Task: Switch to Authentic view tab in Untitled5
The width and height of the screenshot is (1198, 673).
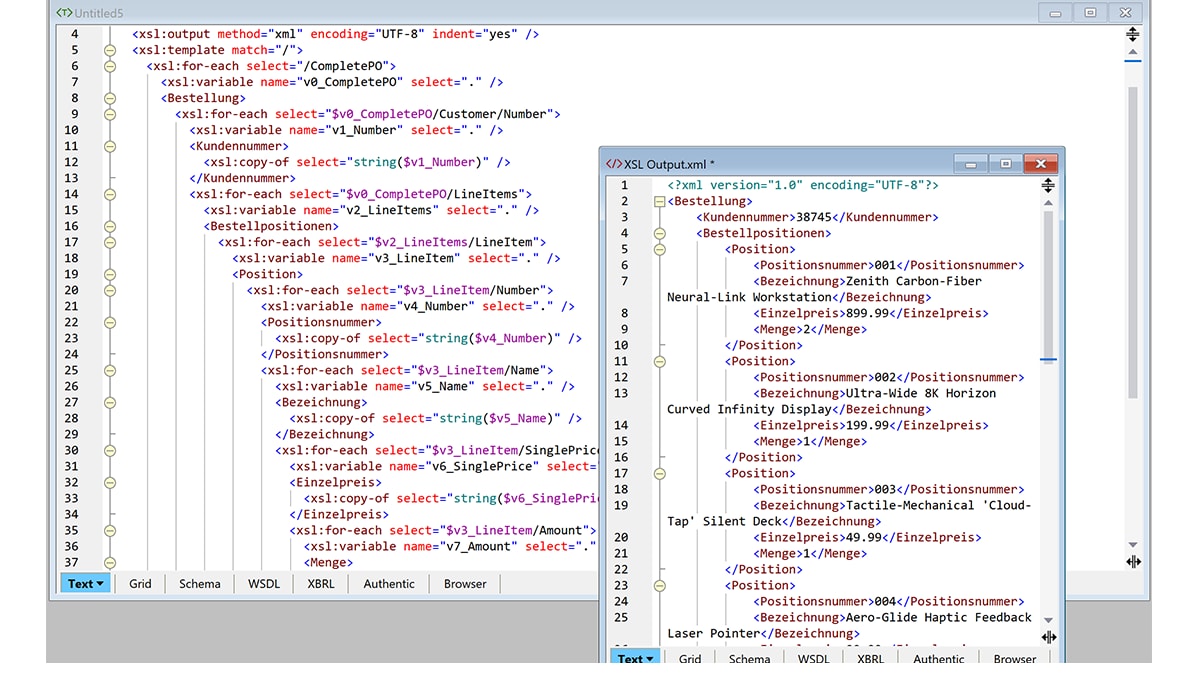Action: point(389,584)
